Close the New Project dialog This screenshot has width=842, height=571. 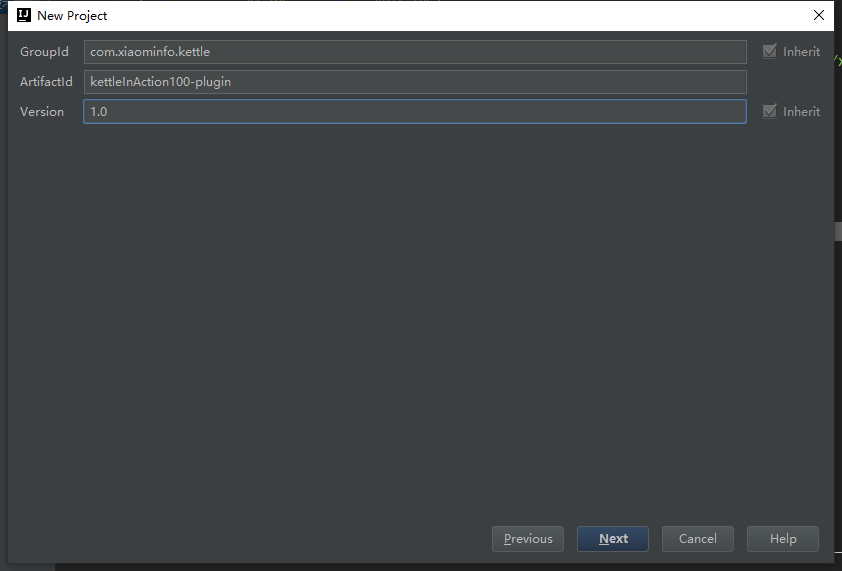818,16
